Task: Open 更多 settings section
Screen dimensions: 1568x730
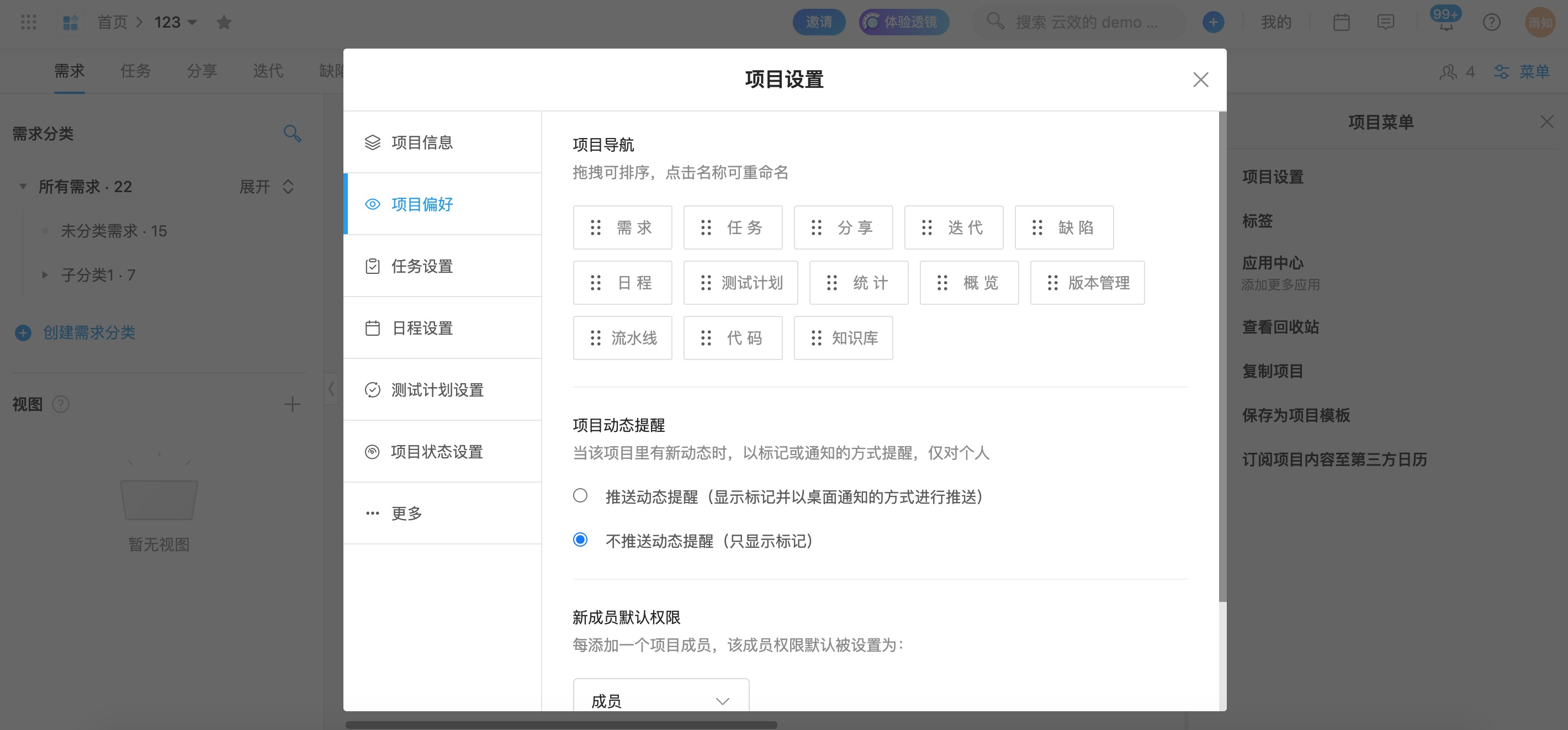Action: [x=443, y=513]
